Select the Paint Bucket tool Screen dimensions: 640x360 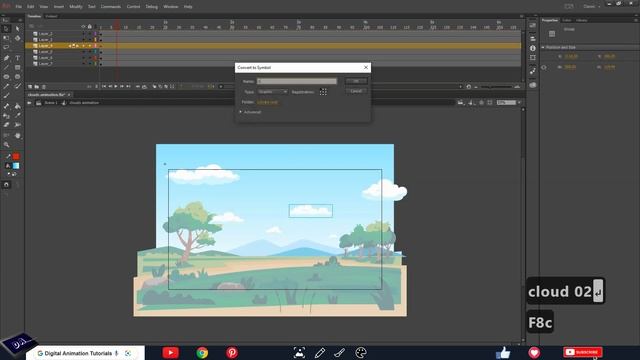click(18, 106)
